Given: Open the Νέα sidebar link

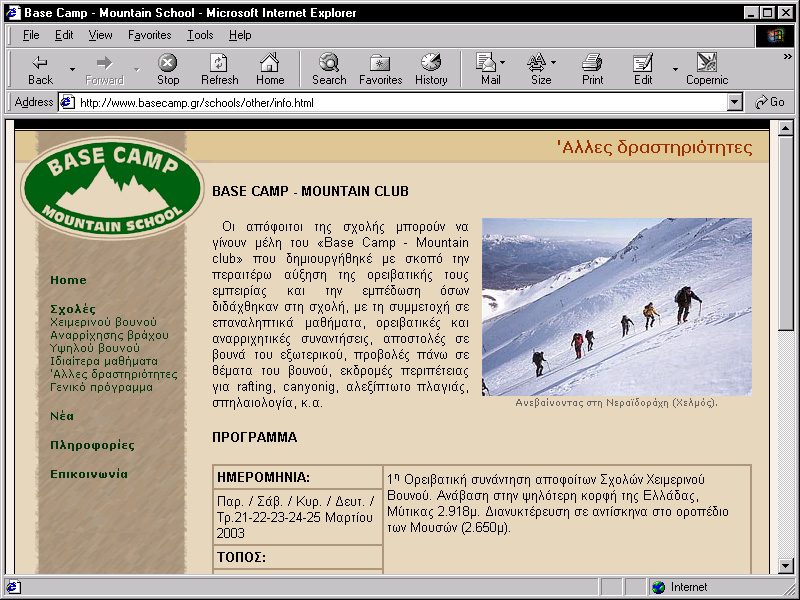Looking at the screenshot, I should click(x=62, y=416).
